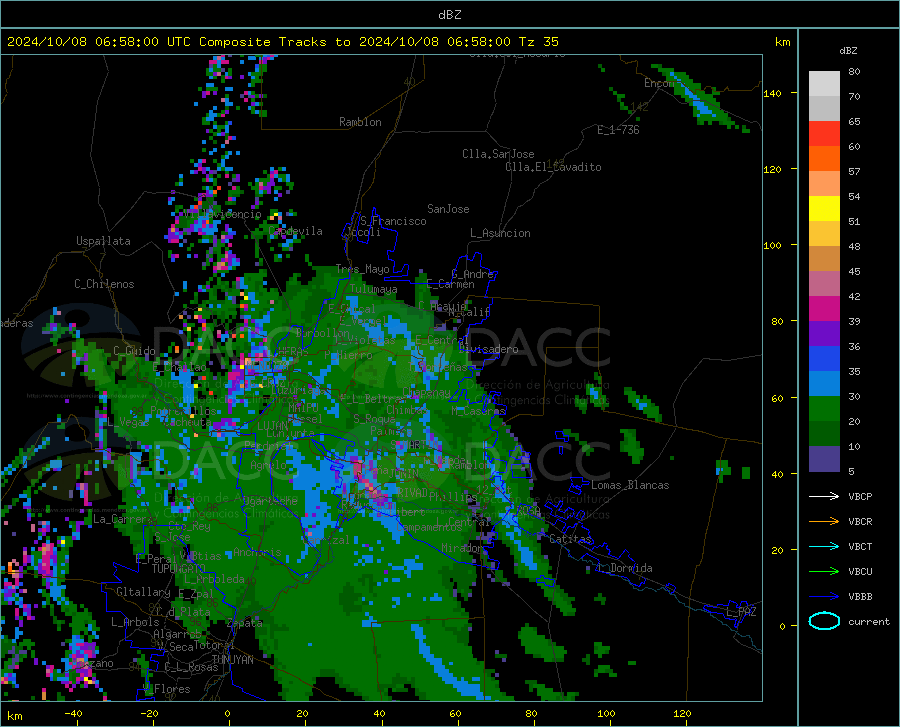This screenshot has width=900, height=727.
Task: Click the 'dBZ' heading above the color legend
Action: point(848,50)
